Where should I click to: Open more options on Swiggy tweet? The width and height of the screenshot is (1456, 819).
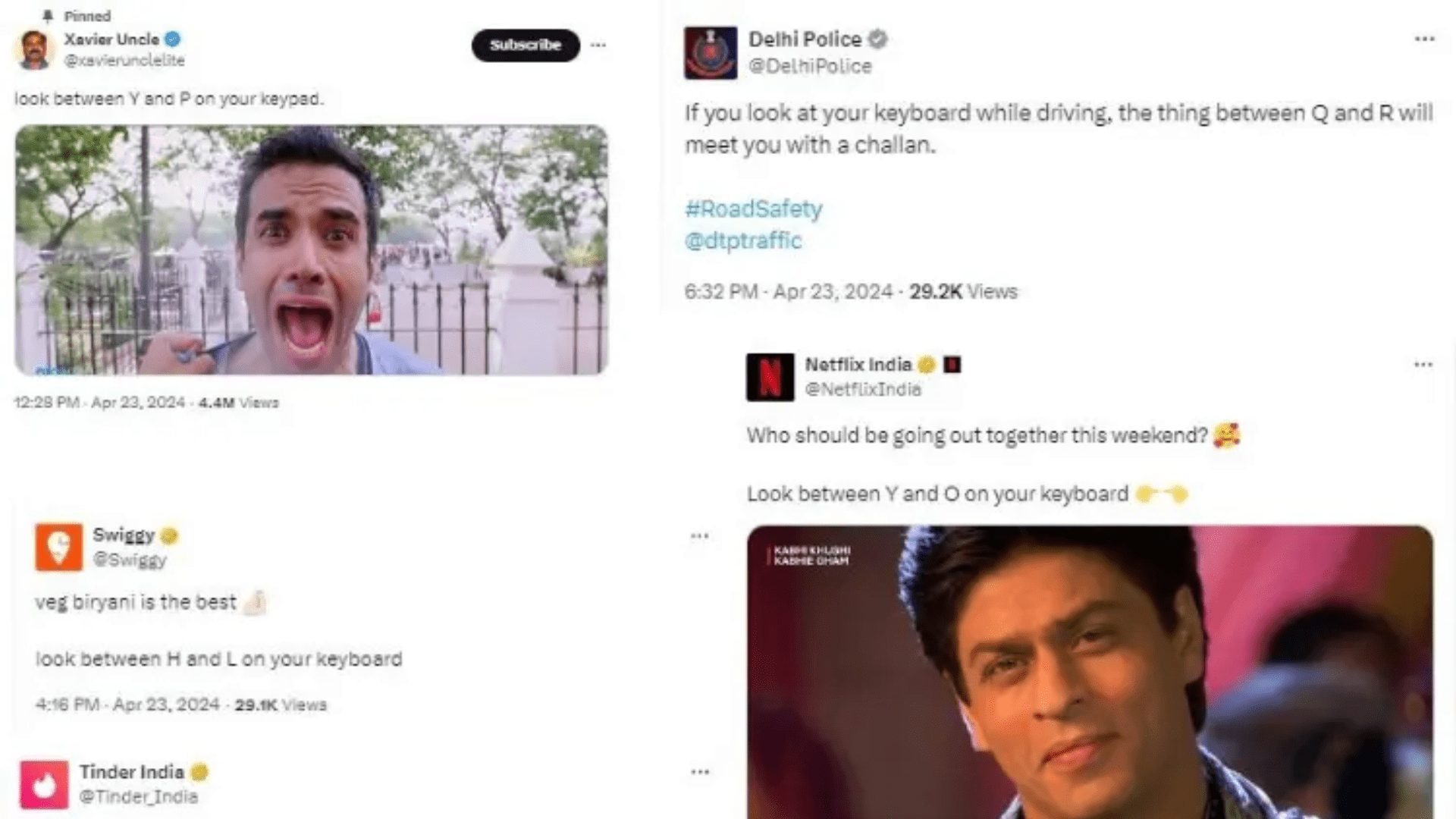[x=699, y=536]
